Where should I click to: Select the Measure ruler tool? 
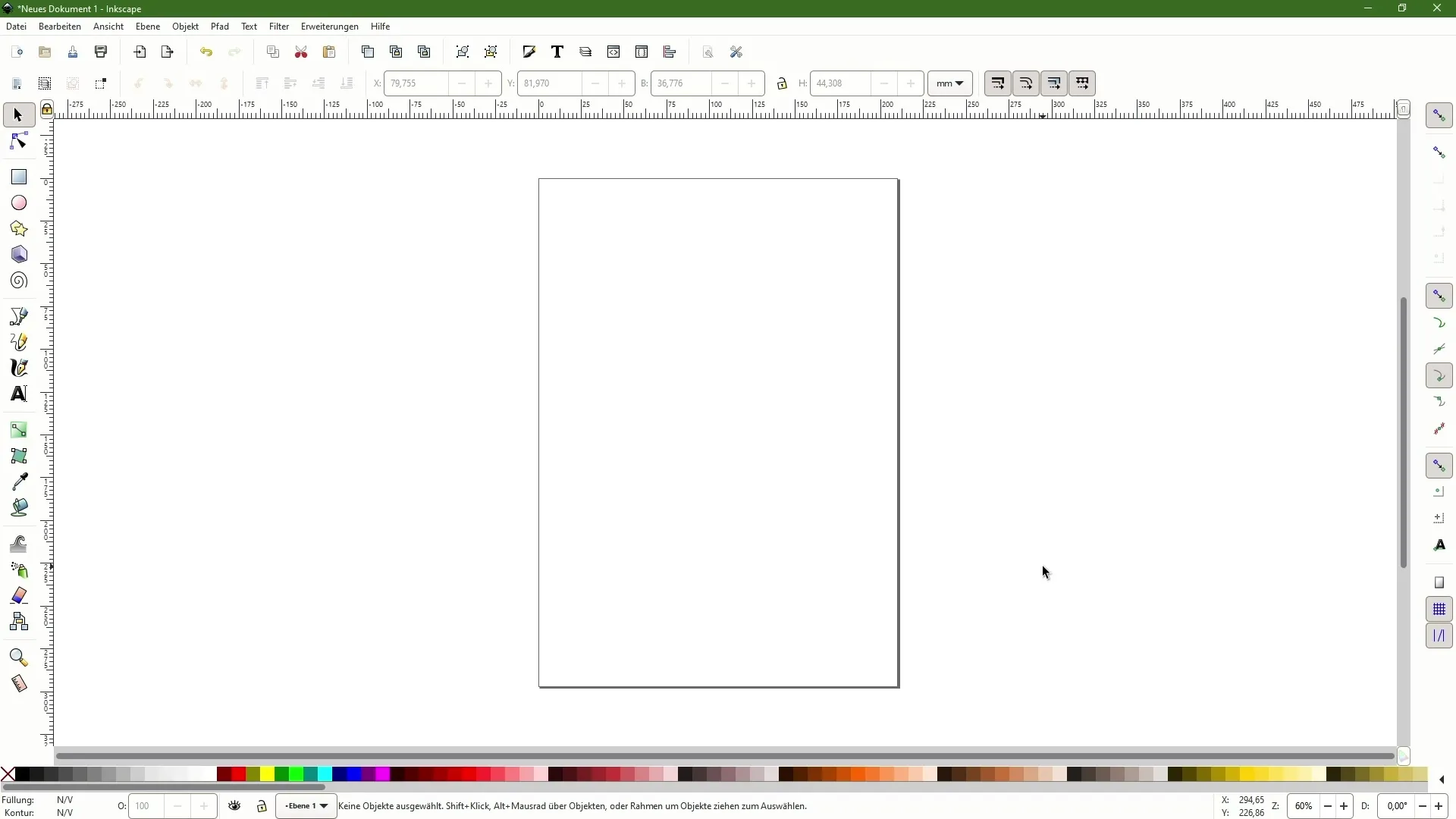[x=18, y=683]
